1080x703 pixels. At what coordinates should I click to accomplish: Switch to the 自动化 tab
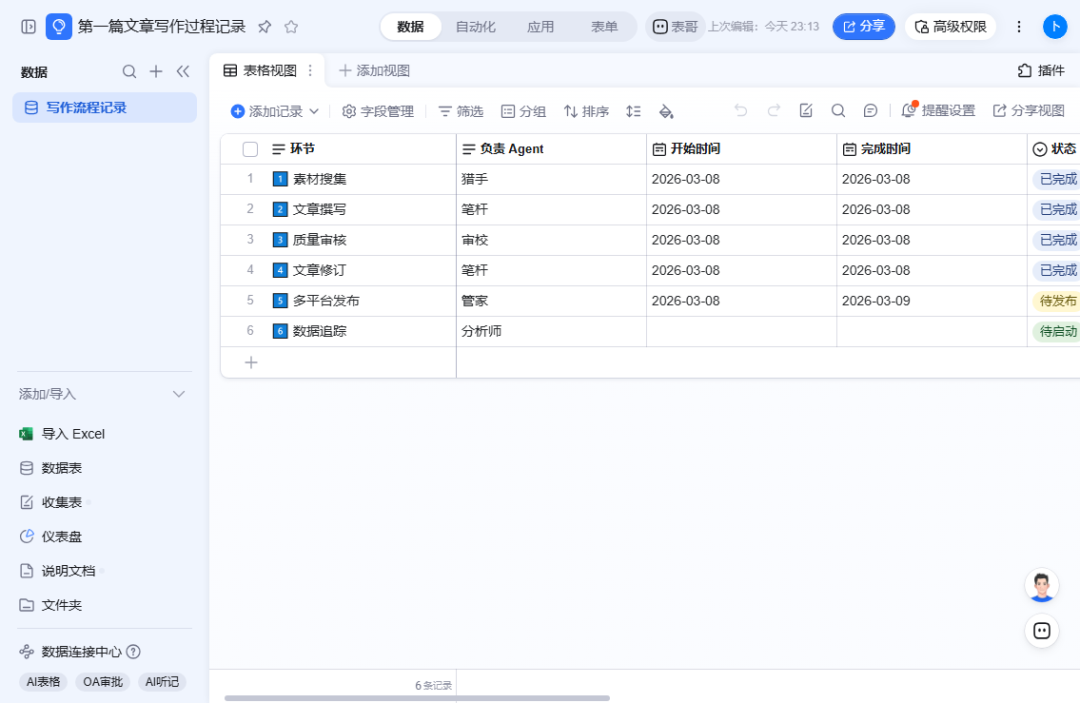475,27
